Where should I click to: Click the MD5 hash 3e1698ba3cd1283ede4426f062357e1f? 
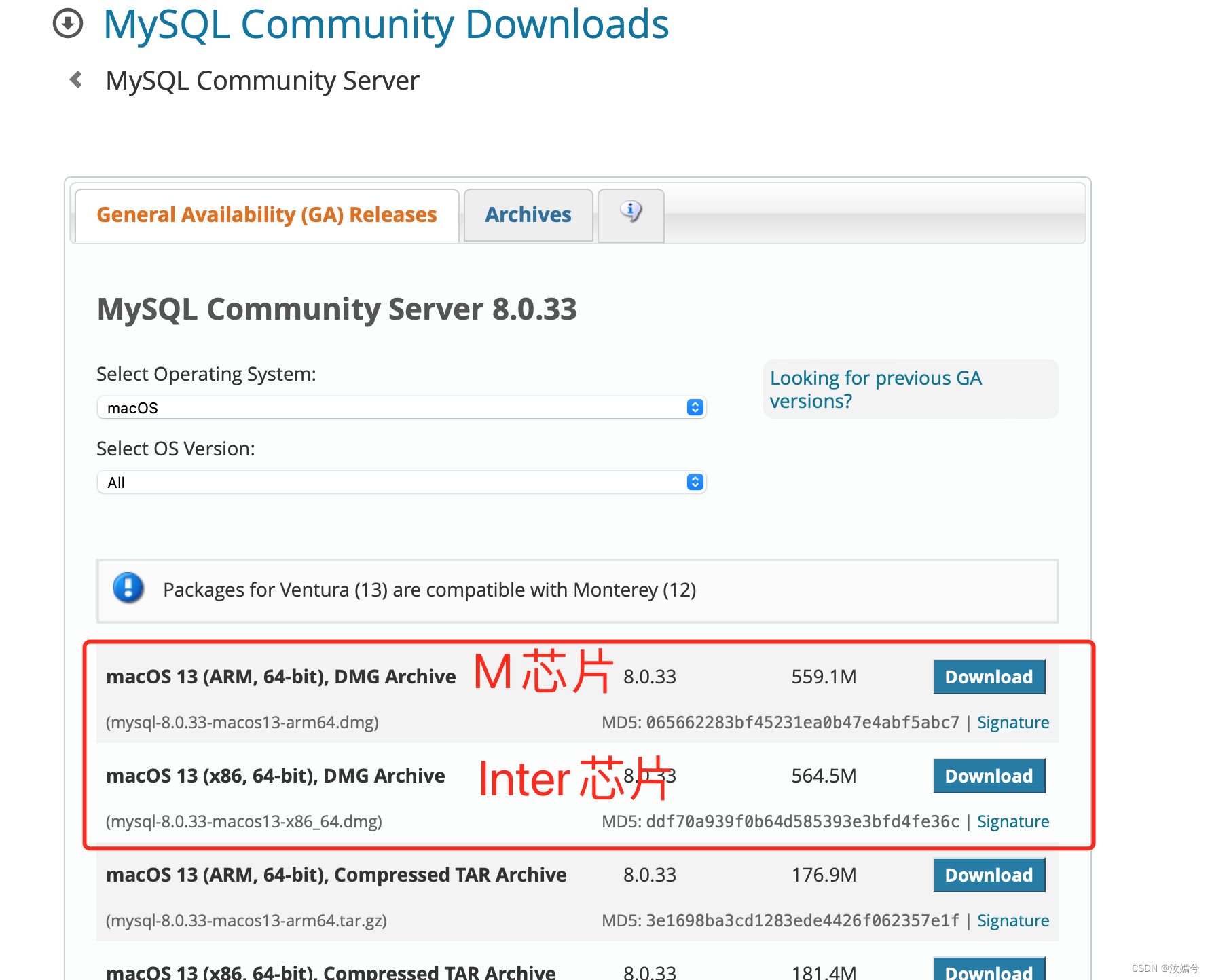click(x=803, y=920)
